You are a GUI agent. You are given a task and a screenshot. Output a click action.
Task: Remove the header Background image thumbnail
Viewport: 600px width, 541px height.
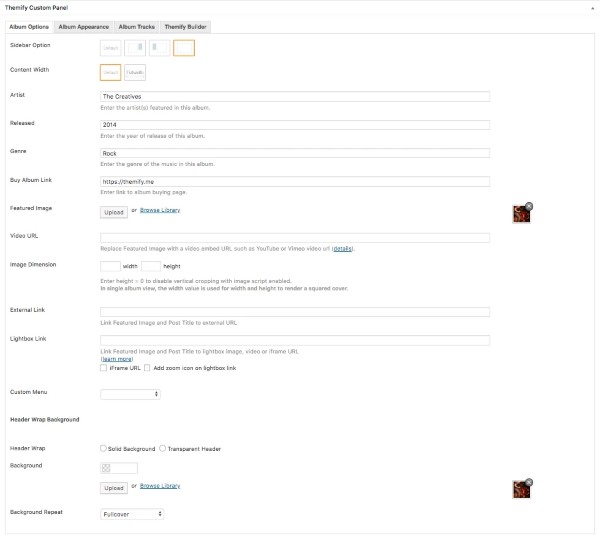(529, 481)
